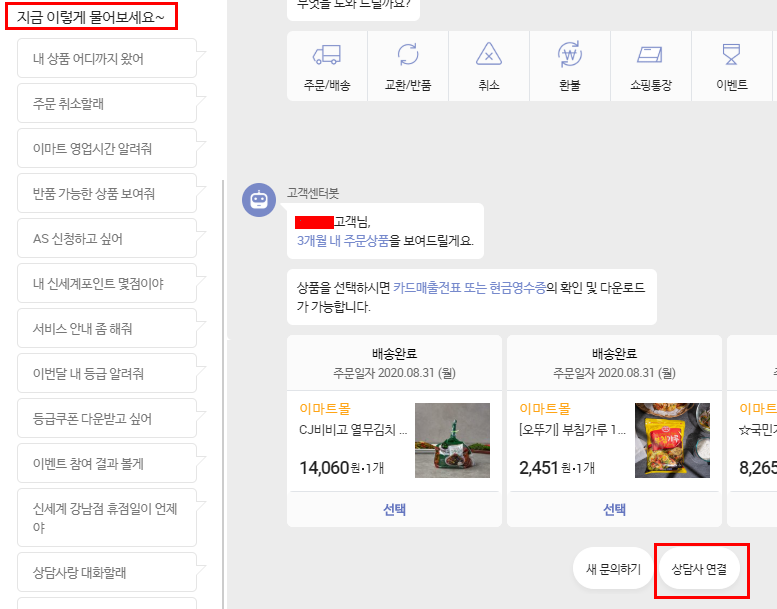Click '반품 가능한 상품 보여줘' bubble
Image resolution: width=777 pixels, height=609 pixels.
click(x=107, y=194)
